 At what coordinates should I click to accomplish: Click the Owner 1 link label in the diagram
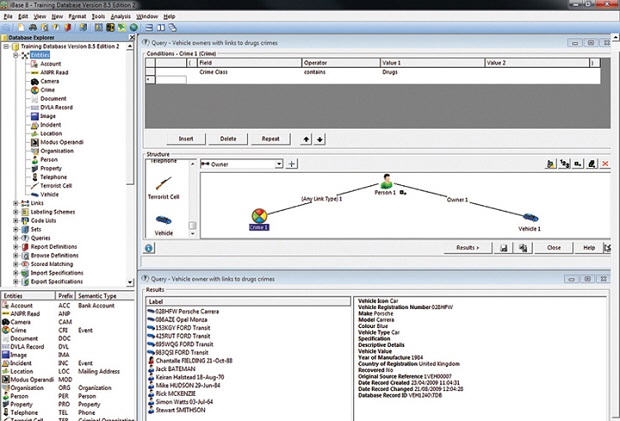tap(457, 200)
